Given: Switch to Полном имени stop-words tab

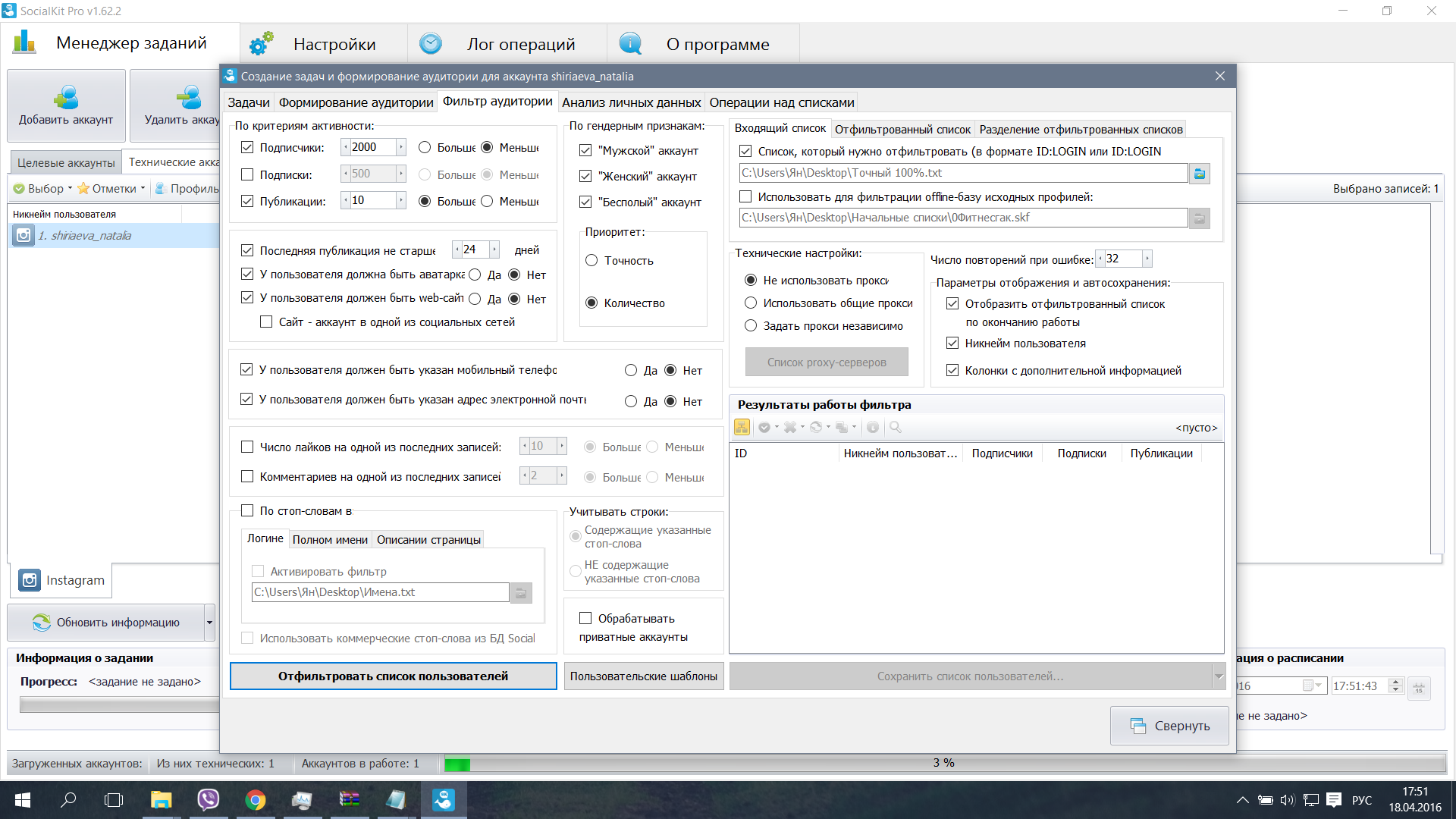Looking at the screenshot, I should click(x=330, y=540).
